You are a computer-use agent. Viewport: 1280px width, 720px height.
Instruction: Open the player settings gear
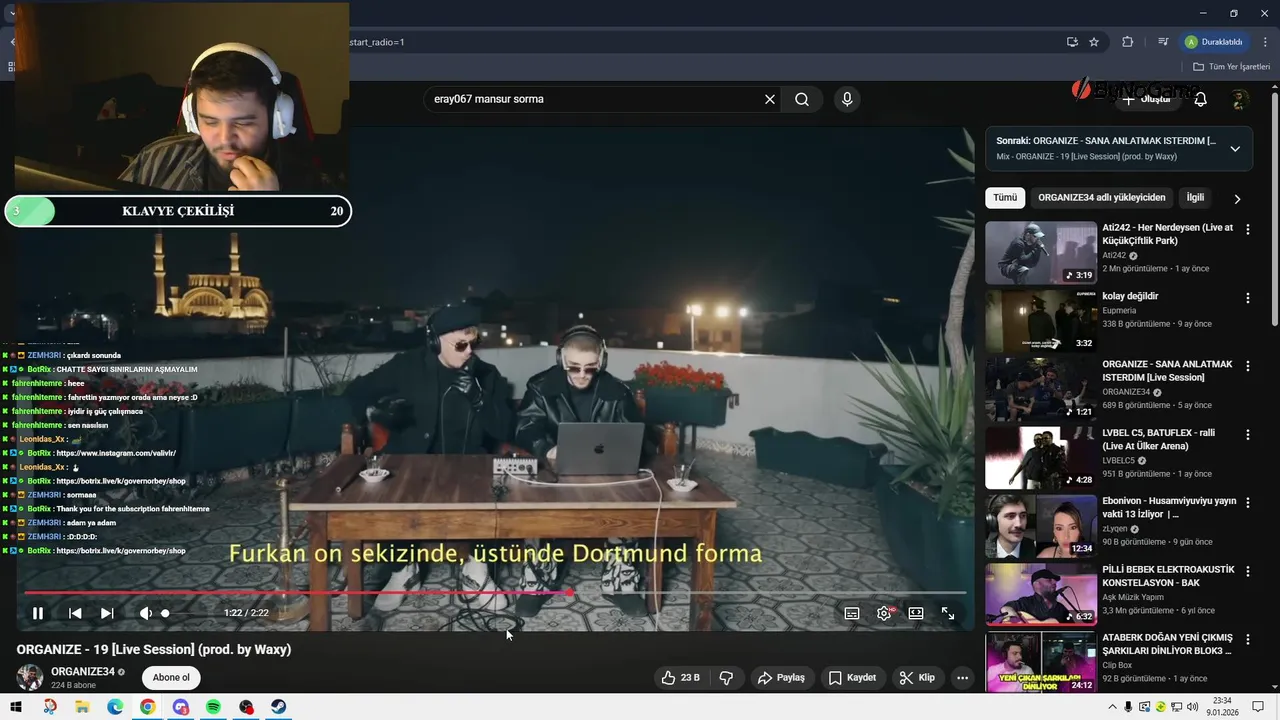click(884, 613)
